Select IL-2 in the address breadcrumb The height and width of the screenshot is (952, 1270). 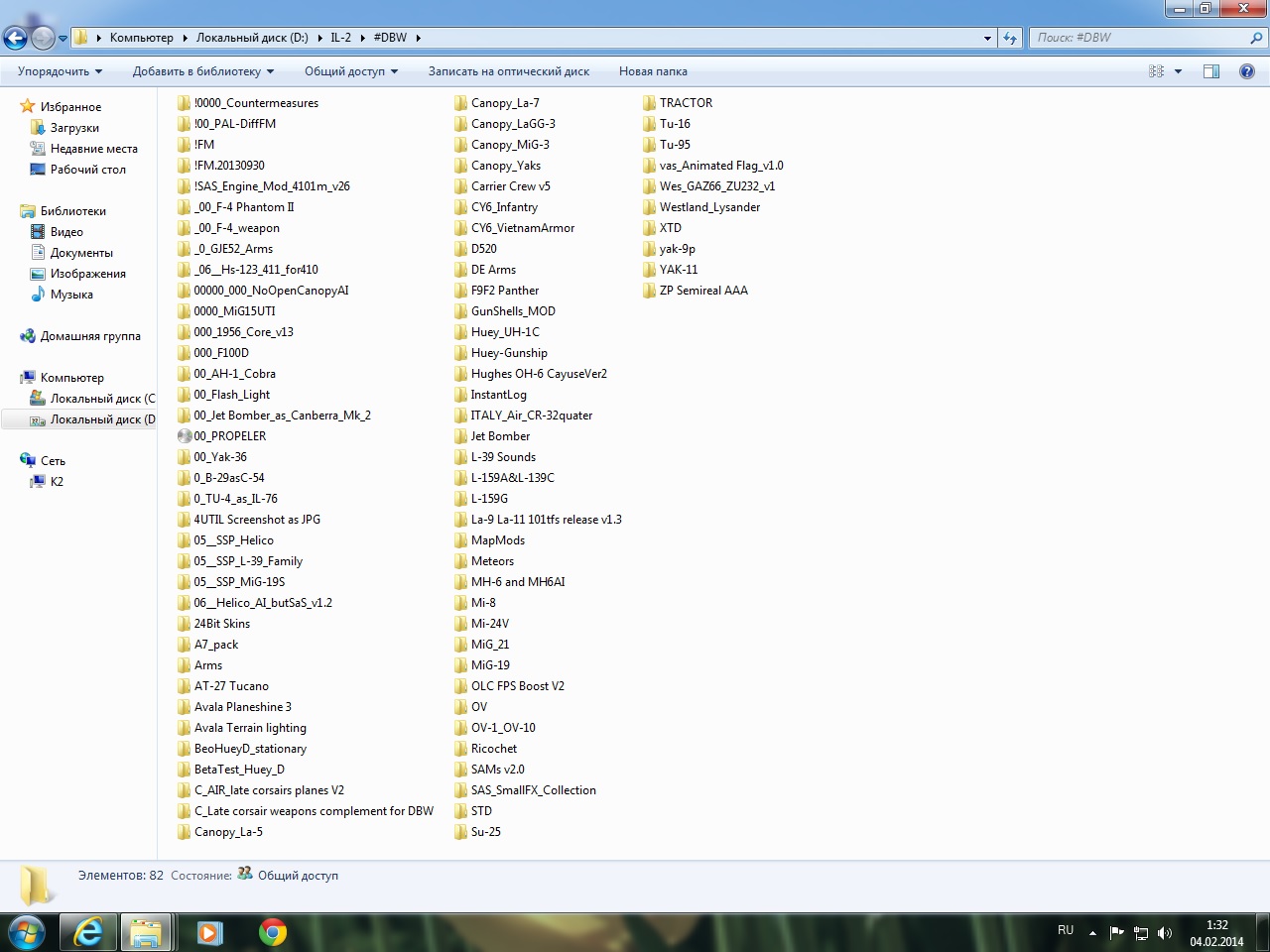point(340,38)
